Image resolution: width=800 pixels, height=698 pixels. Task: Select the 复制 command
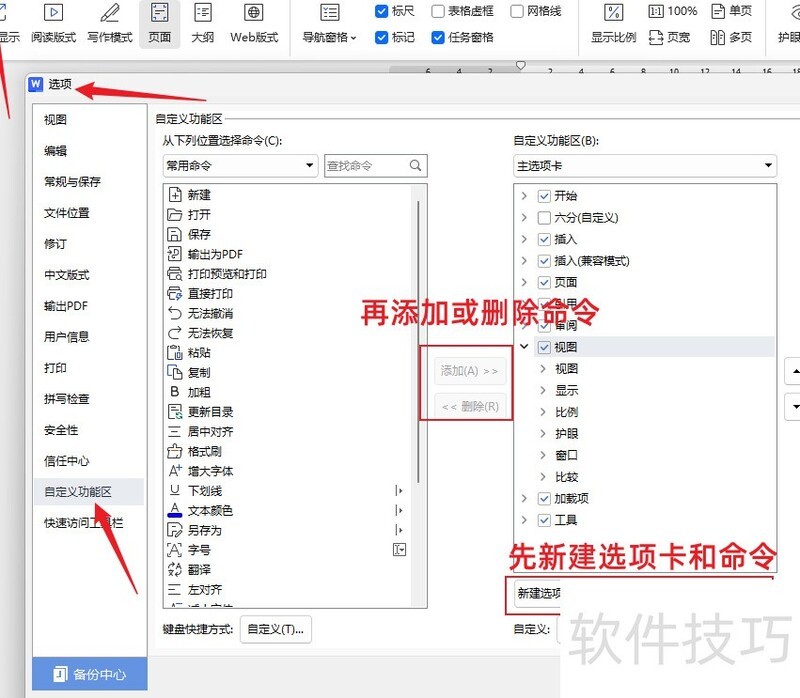(288, 373)
